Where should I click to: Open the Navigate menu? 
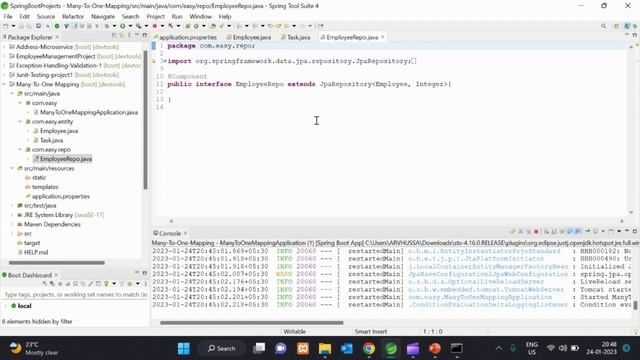click(x=103, y=16)
